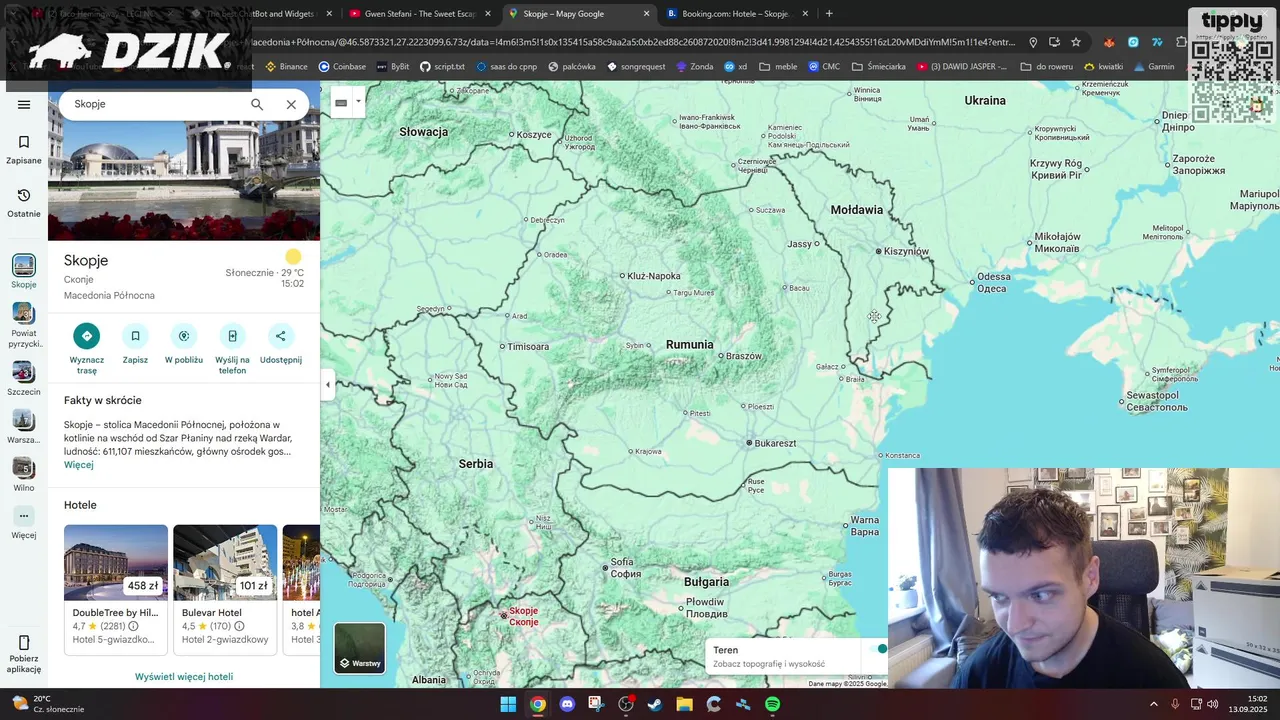Open the Google Maps hamburger menu

pyautogui.click(x=24, y=104)
